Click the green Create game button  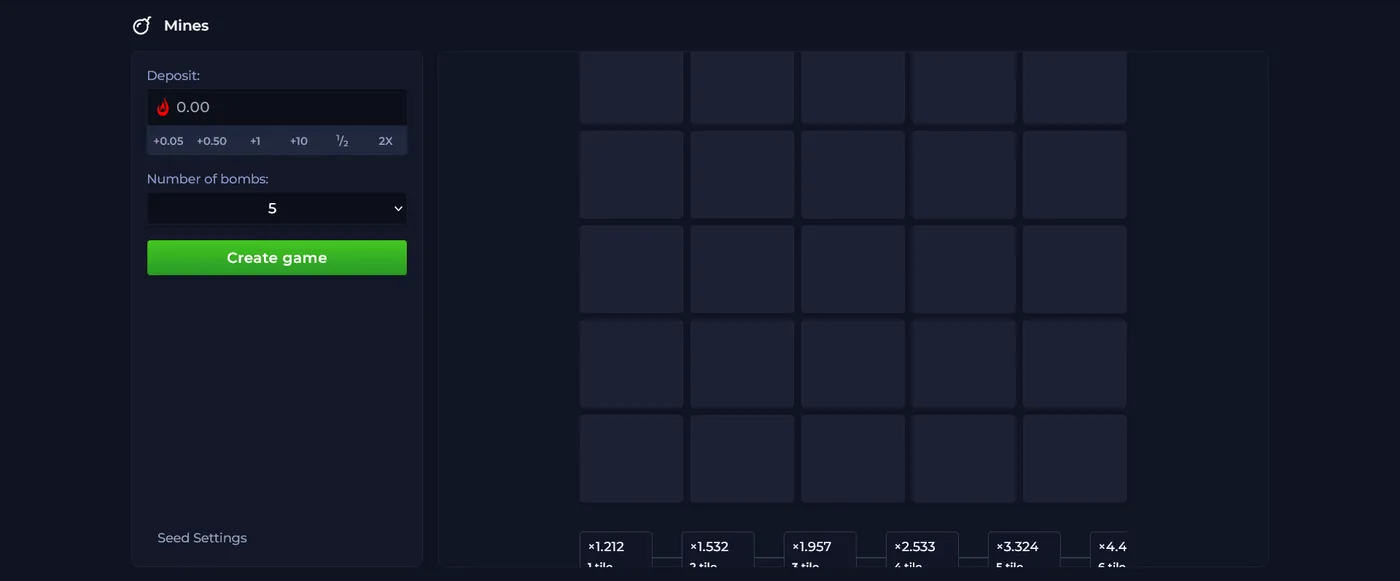[277, 258]
